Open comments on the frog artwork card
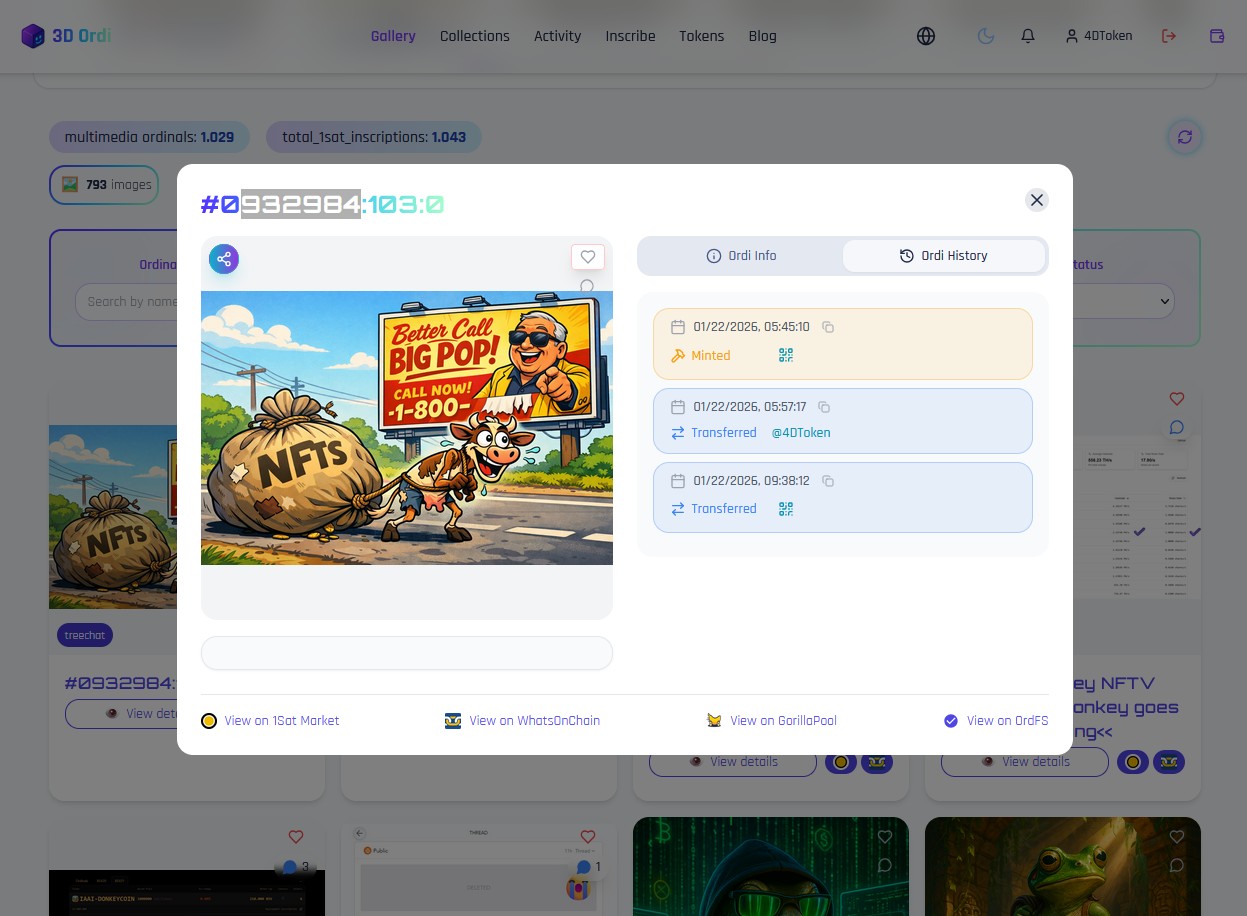Screen dimensions: 1247x916 tap(1177, 865)
